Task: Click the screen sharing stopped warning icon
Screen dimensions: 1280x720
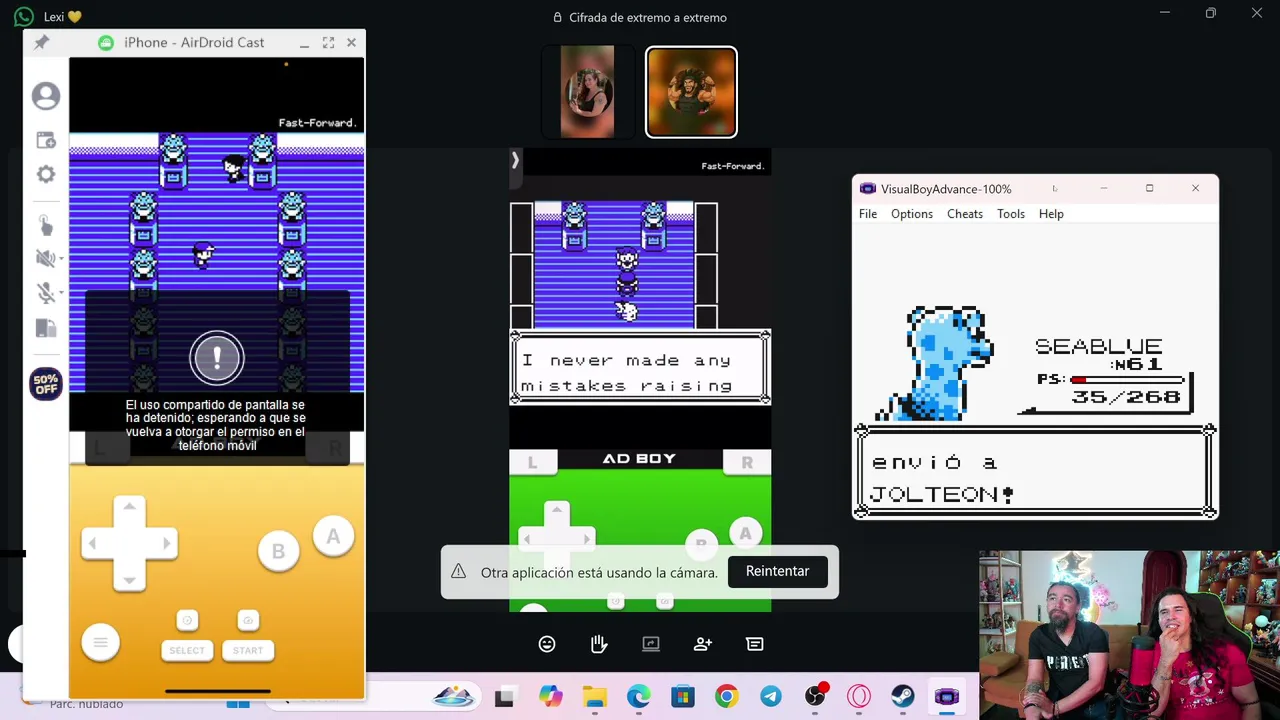Action: point(217,358)
